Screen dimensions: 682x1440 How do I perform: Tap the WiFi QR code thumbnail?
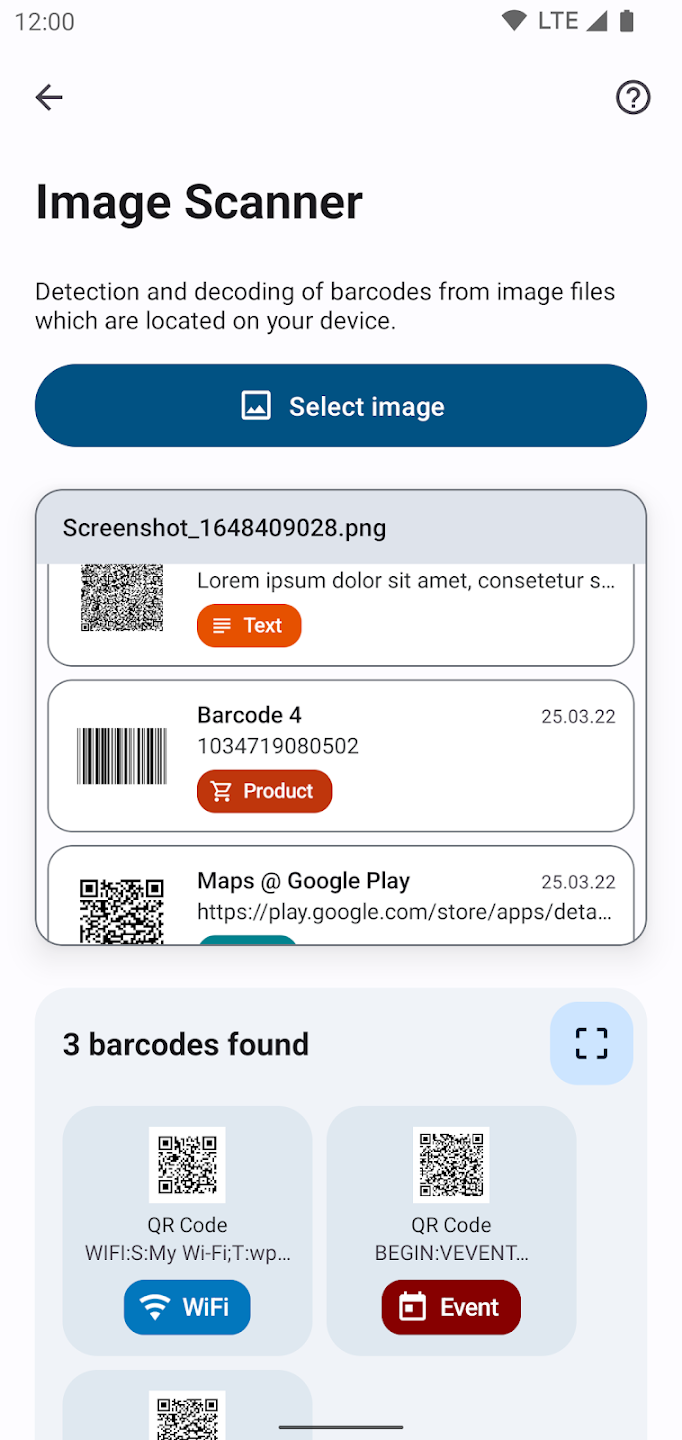[x=187, y=1165]
